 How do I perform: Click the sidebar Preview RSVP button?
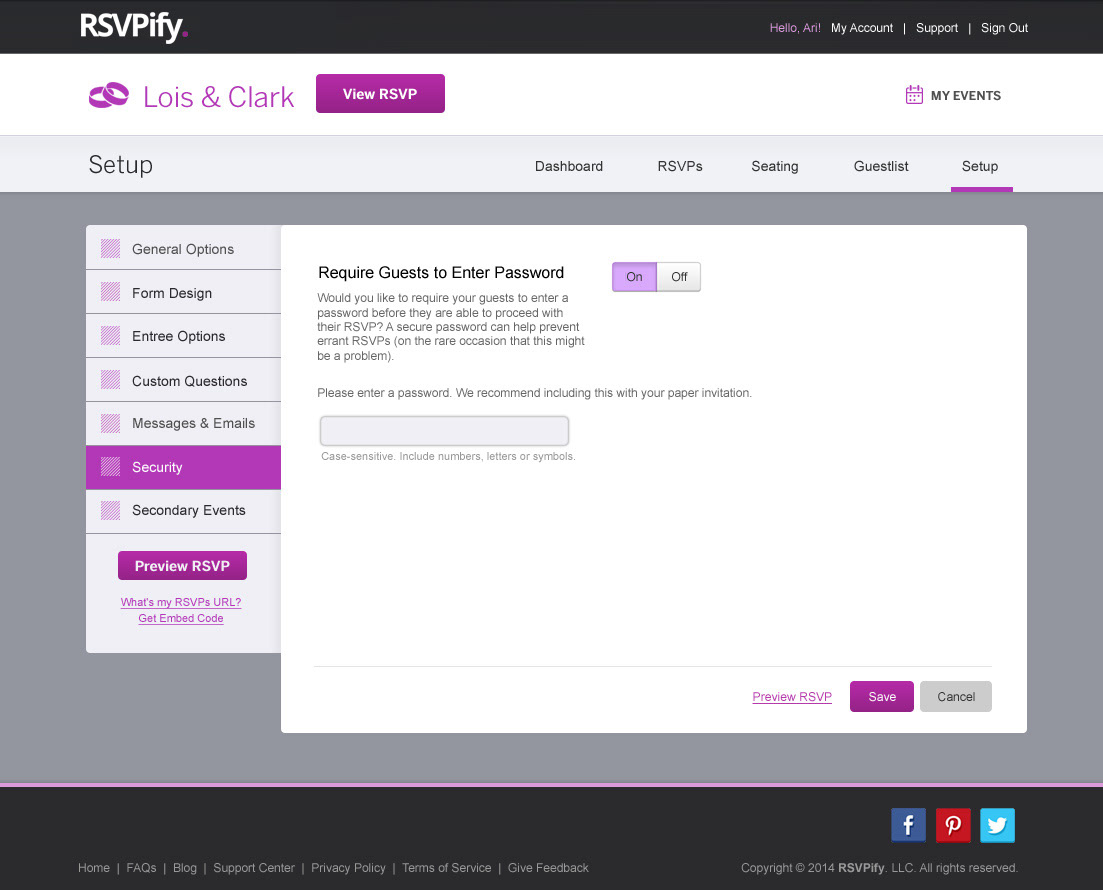pyautogui.click(x=182, y=566)
